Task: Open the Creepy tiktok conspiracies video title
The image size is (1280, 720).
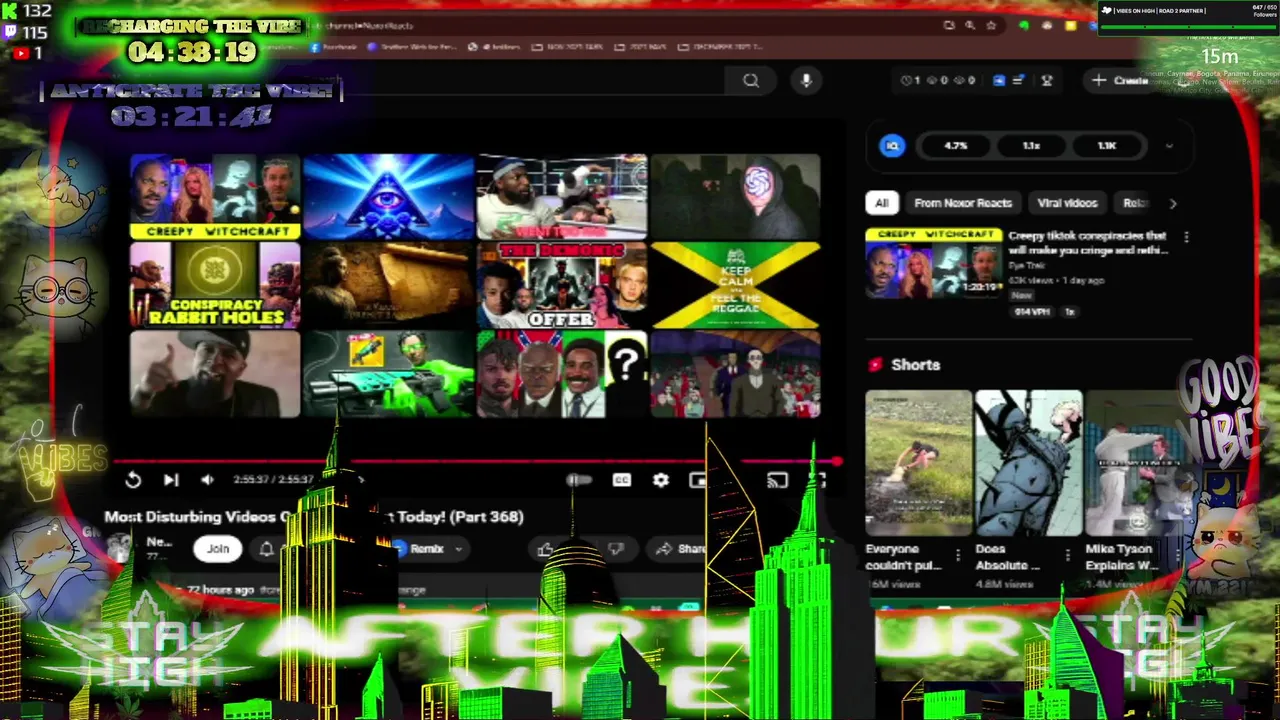Action: tap(1088, 243)
